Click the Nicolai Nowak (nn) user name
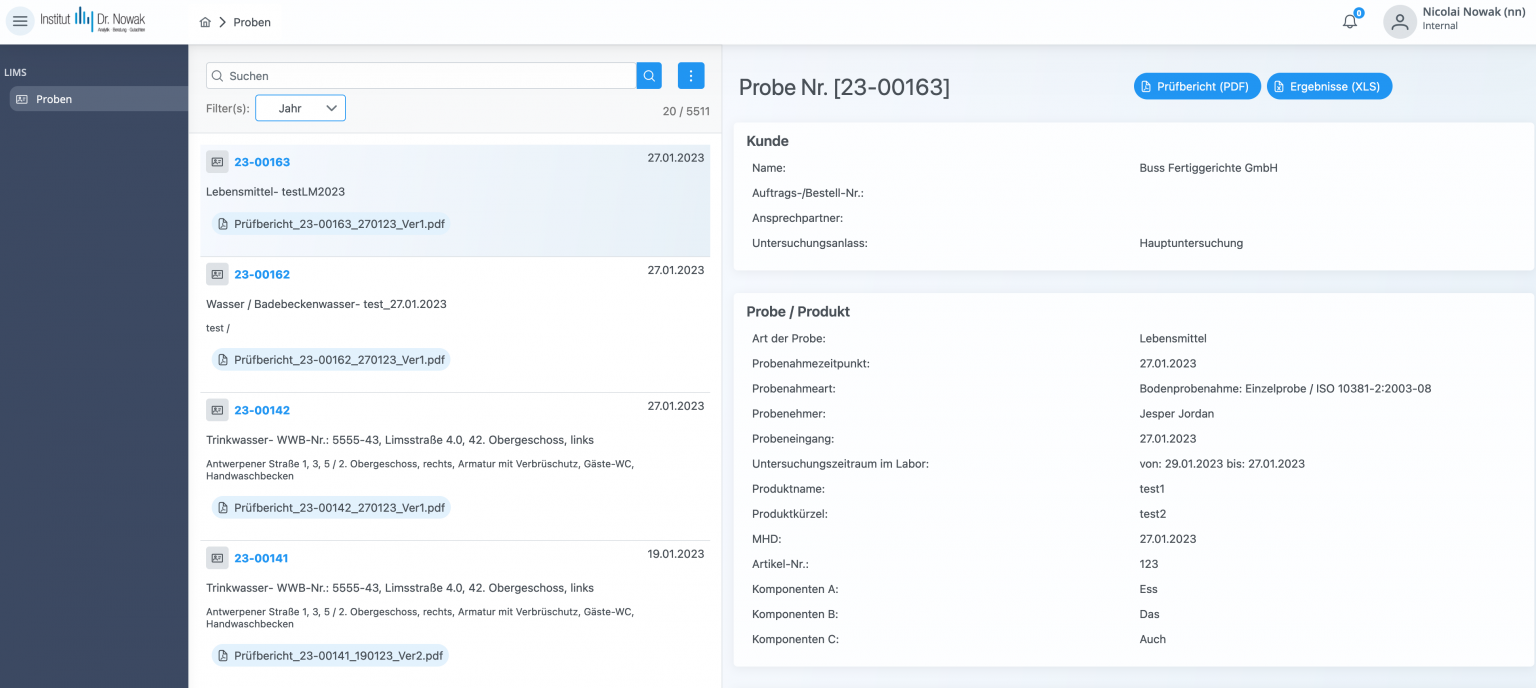Image resolution: width=1536 pixels, height=688 pixels. tap(1473, 12)
